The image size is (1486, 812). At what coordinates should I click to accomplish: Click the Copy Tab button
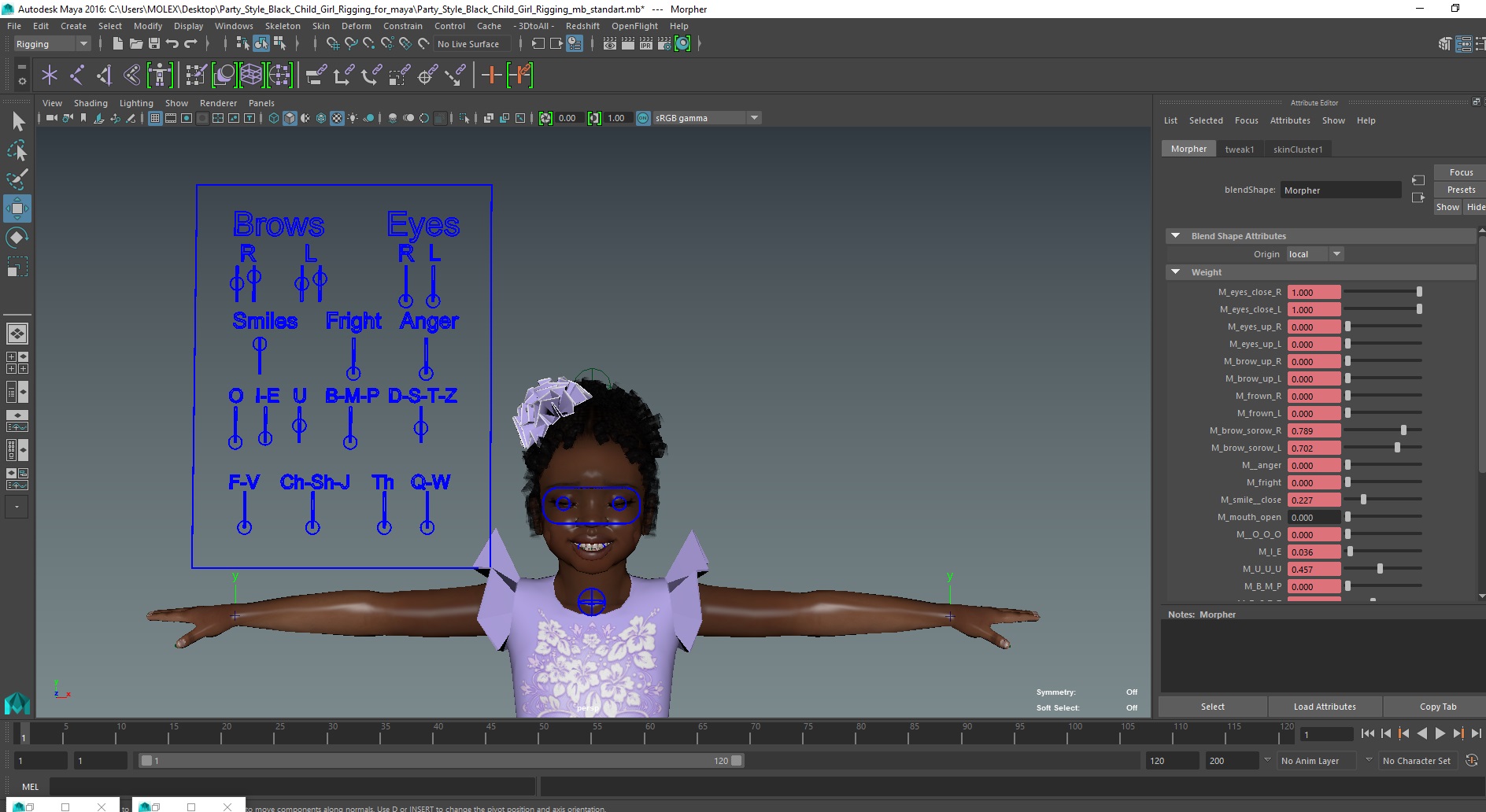pyautogui.click(x=1436, y=707)
